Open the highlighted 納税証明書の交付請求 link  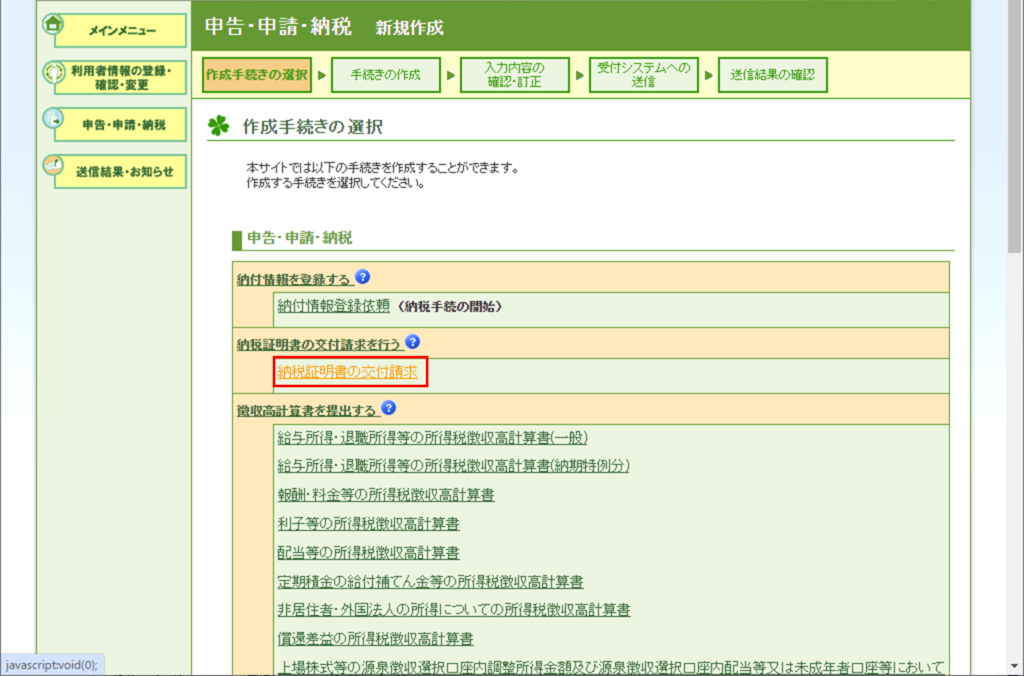tap(347, 372)
